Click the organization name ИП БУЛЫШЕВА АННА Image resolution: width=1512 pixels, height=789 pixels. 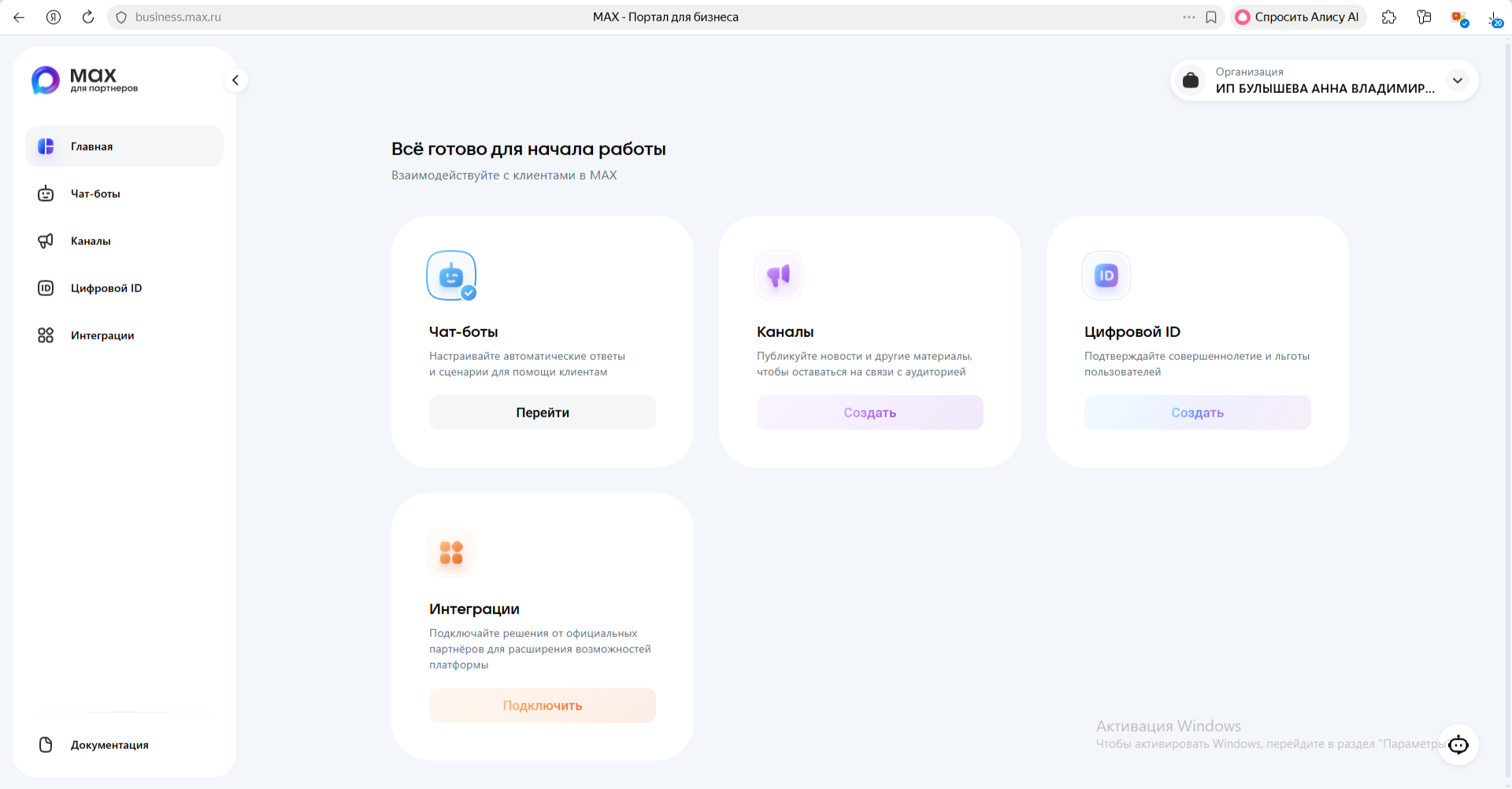point(1325,89)
